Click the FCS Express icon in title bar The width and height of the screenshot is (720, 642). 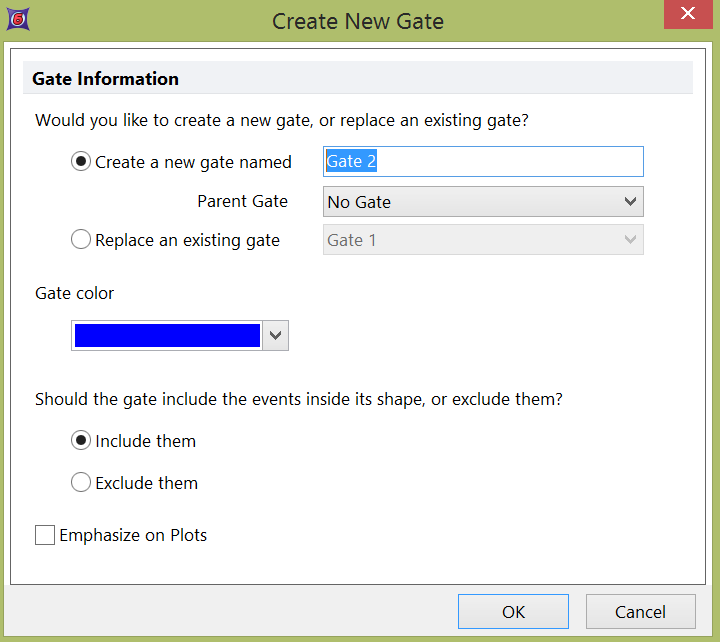tap(18, 18)
